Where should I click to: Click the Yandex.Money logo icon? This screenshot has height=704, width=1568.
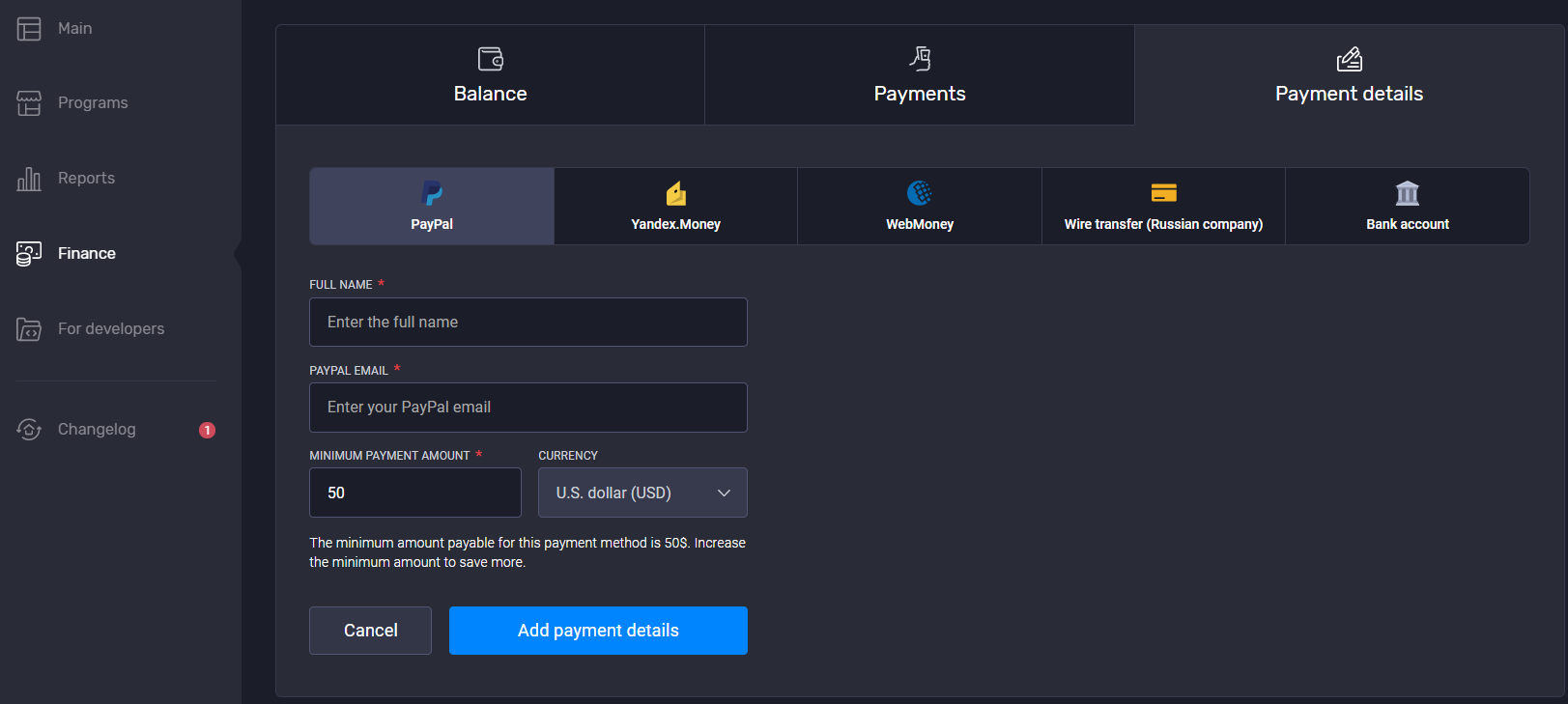coord(676,193)
